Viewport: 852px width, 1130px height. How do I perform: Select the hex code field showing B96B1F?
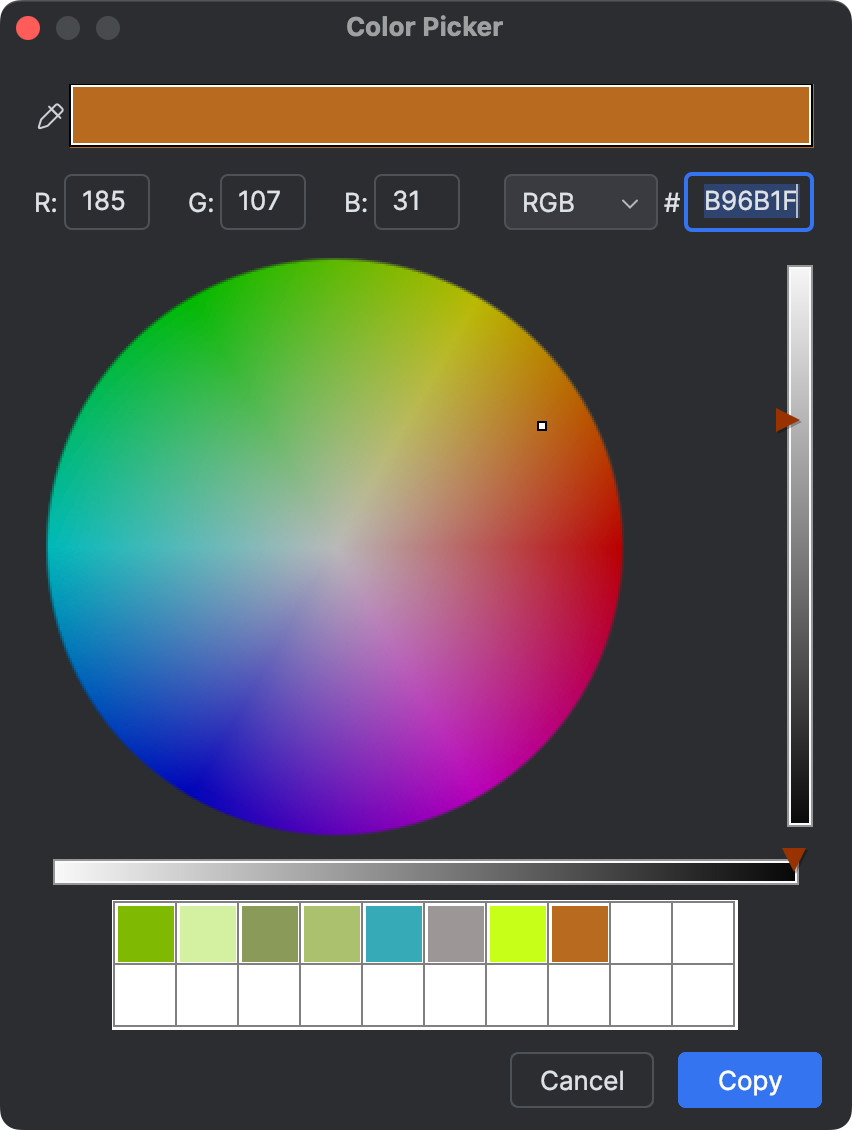click(x=748, y=202)
